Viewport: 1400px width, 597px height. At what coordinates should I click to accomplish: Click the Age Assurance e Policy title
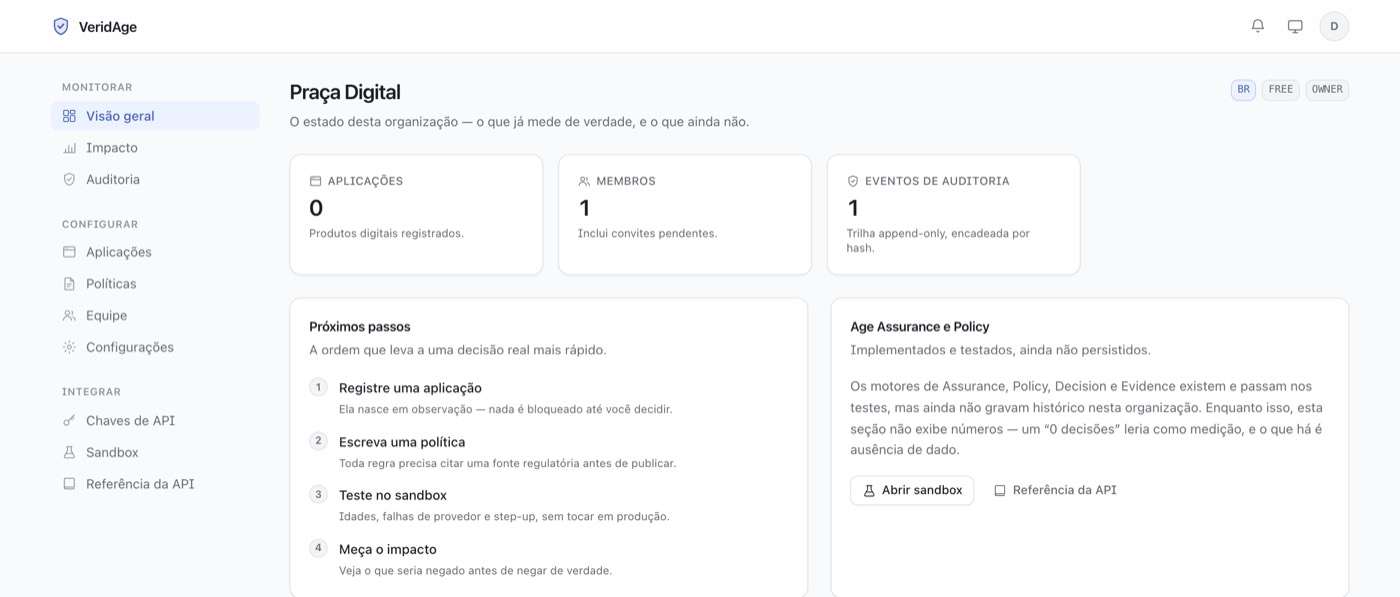click(x=920, y=327)
